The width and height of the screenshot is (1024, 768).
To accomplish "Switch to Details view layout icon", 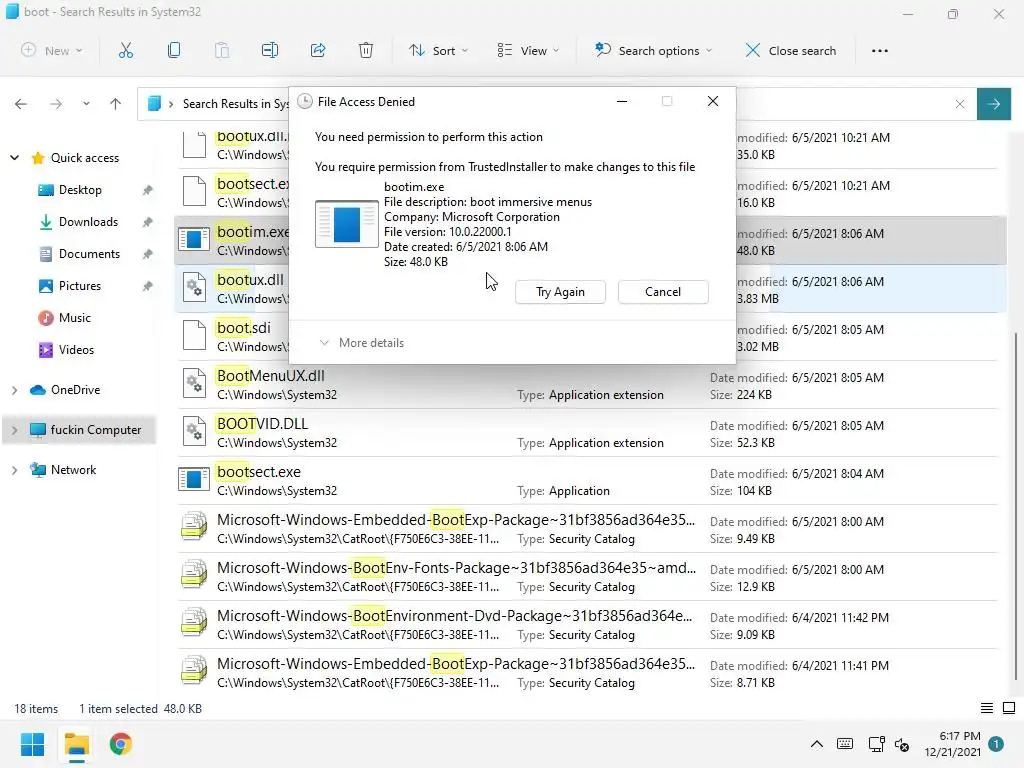I will [987, 708].
